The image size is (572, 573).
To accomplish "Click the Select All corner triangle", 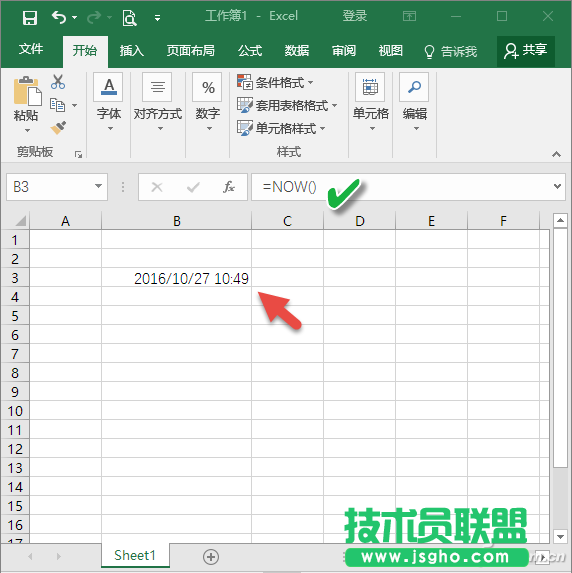I will click(20, 221).
